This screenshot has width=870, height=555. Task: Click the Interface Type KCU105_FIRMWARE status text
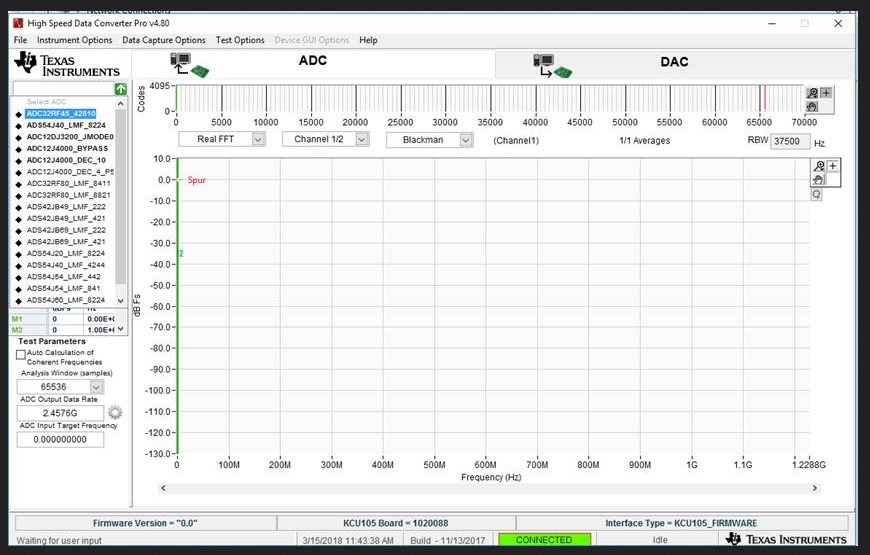pos(681,523)
